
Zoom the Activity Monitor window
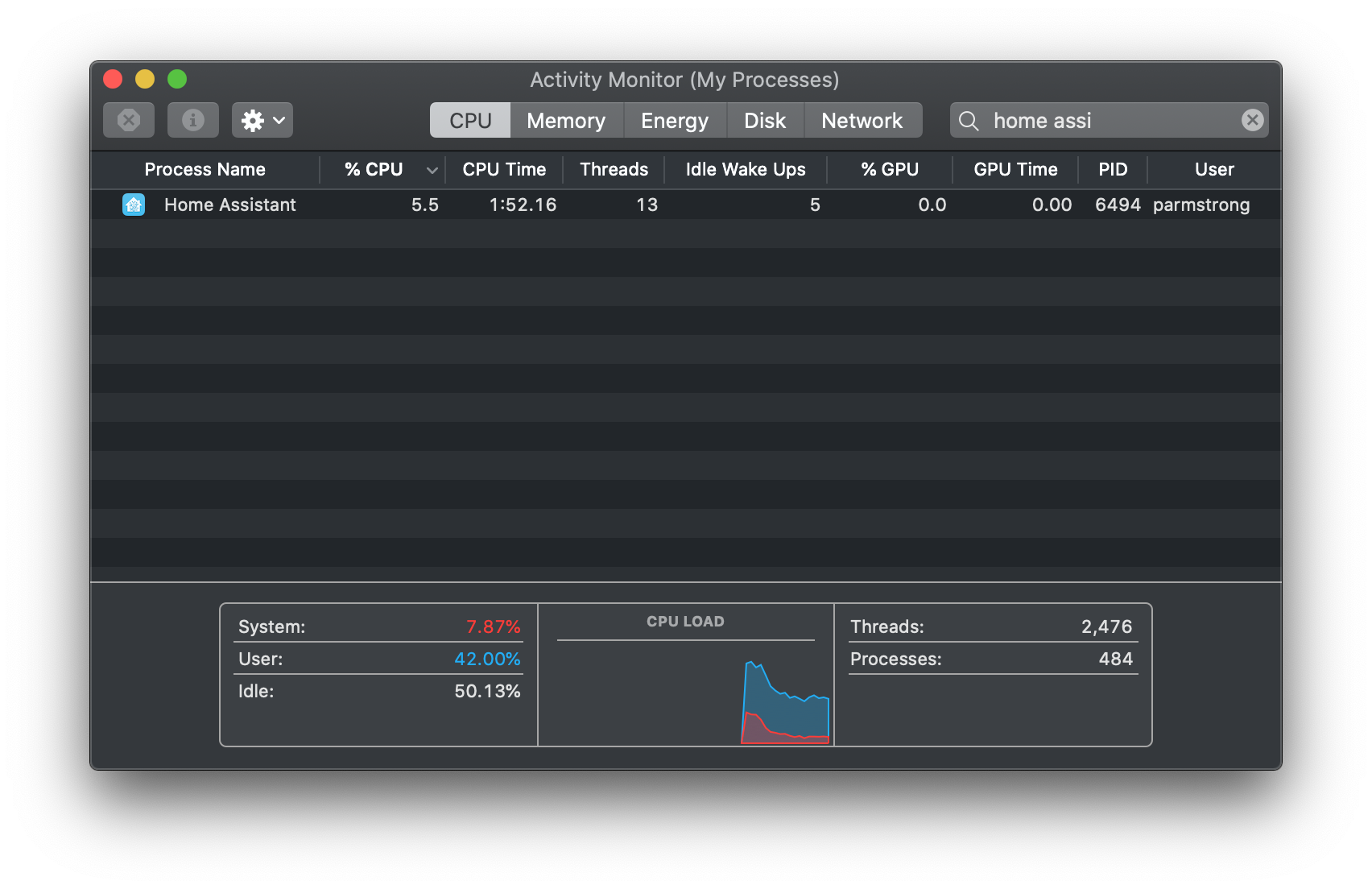click(177, 79)
